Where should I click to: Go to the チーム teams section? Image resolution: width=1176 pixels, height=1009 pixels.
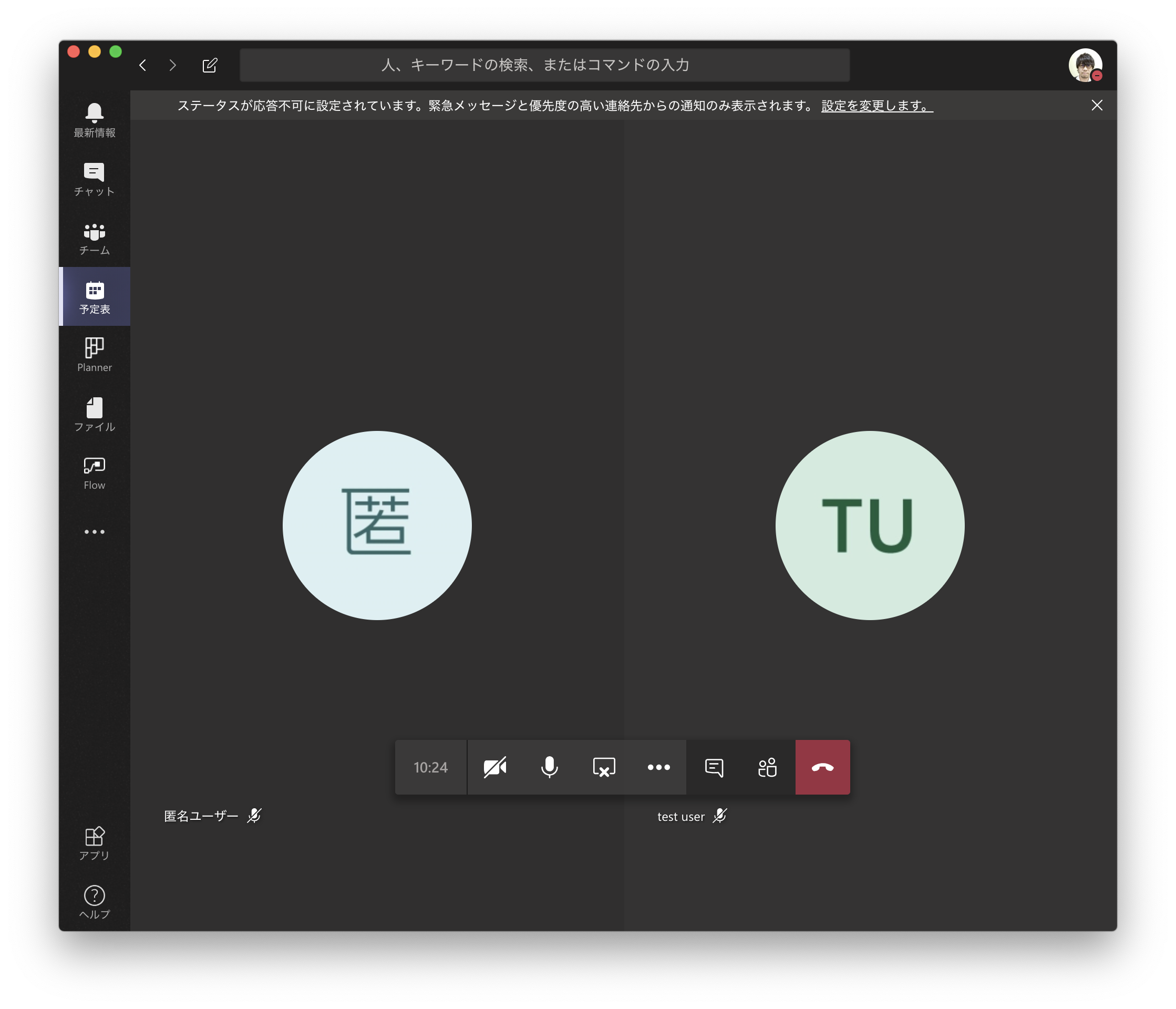click(x=94, y=239)
